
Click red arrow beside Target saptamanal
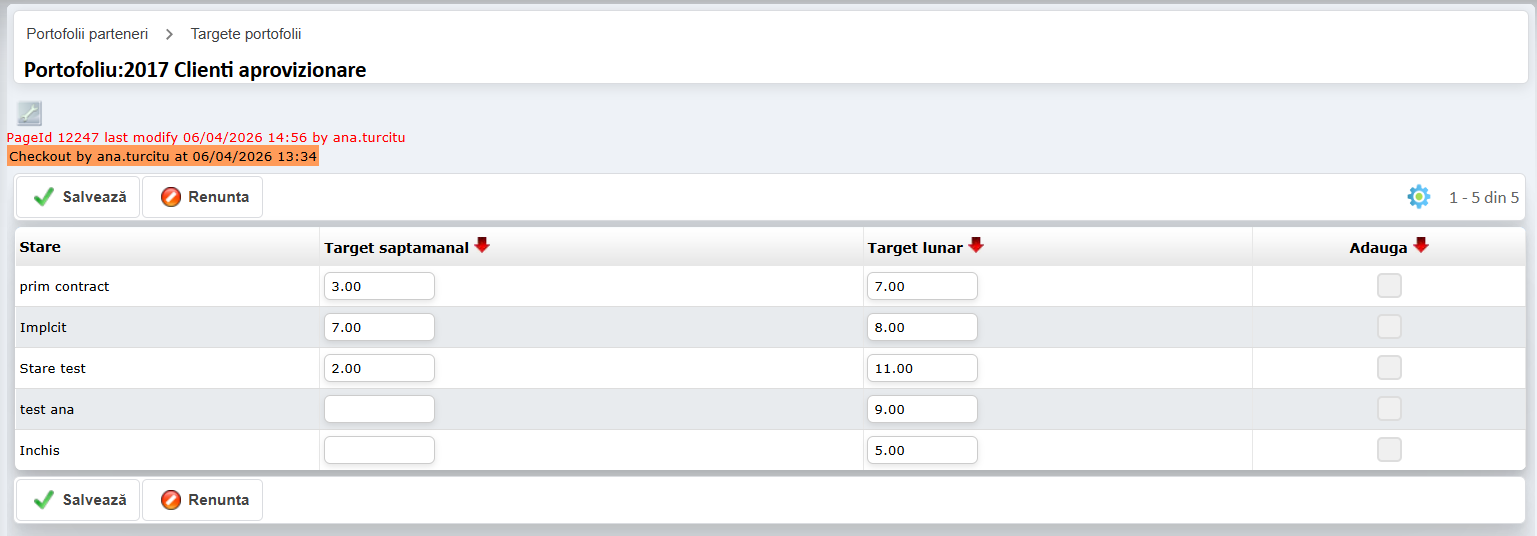tap(482, 245)
